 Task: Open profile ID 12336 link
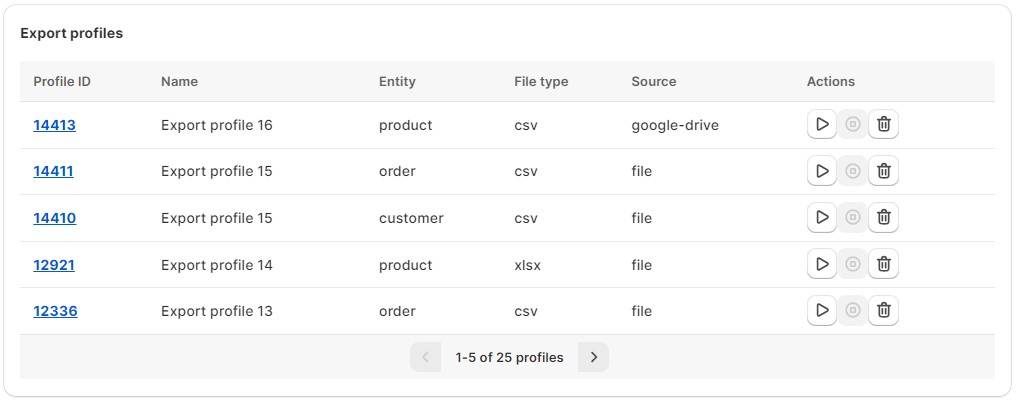[x=55, y=311]
